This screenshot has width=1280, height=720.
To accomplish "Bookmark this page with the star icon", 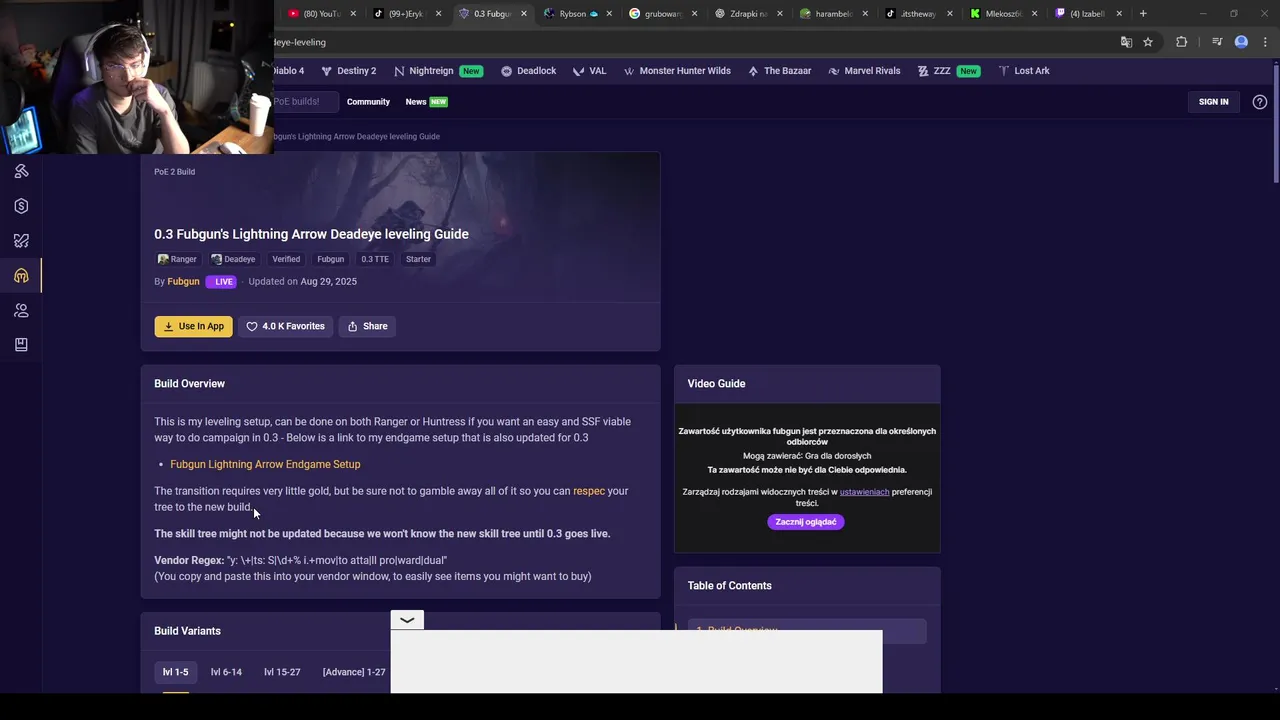I will pyautogui.click(x=1148, y=42).
